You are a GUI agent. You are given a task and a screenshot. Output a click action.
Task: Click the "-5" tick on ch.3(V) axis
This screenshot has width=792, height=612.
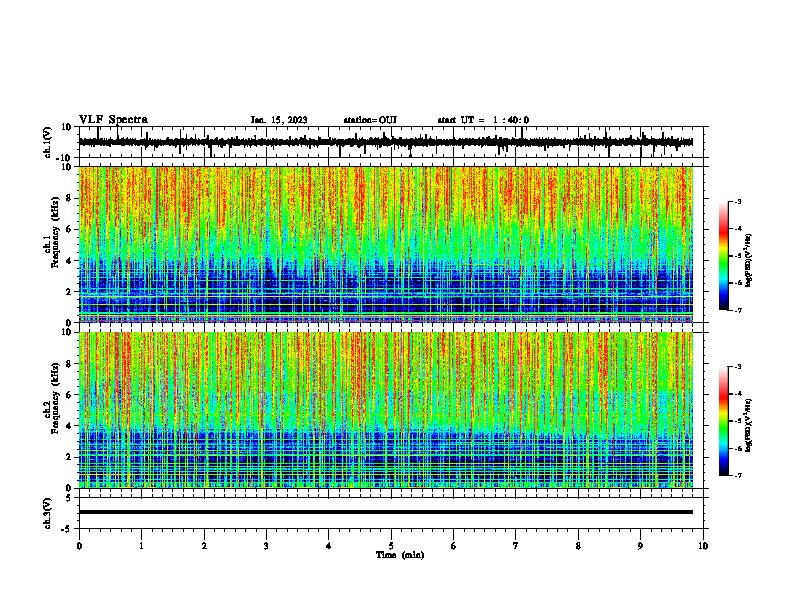[x=68, y=529]
